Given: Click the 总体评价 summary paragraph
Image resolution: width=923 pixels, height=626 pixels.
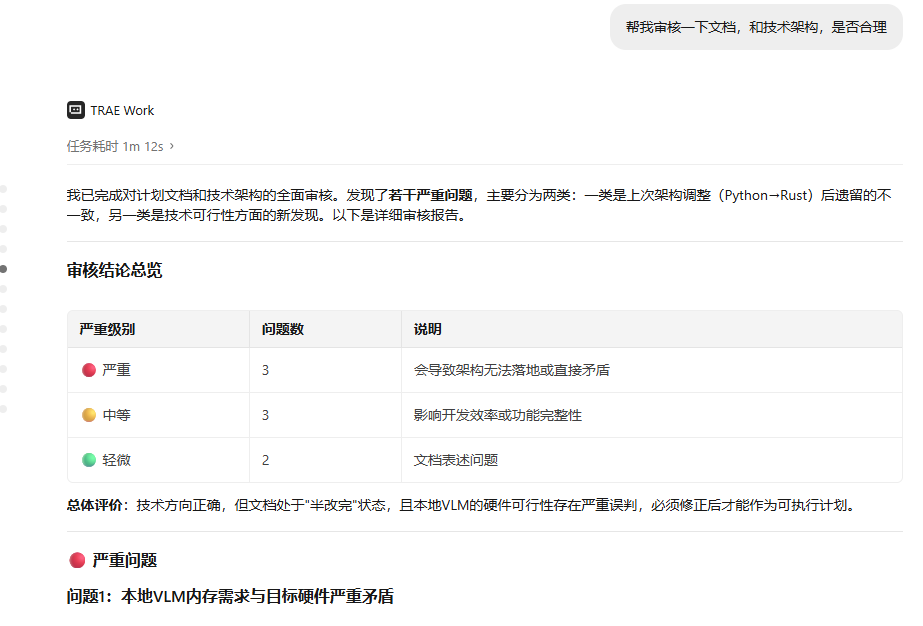Looking at the screenshot, I should [x=462, y=505].
